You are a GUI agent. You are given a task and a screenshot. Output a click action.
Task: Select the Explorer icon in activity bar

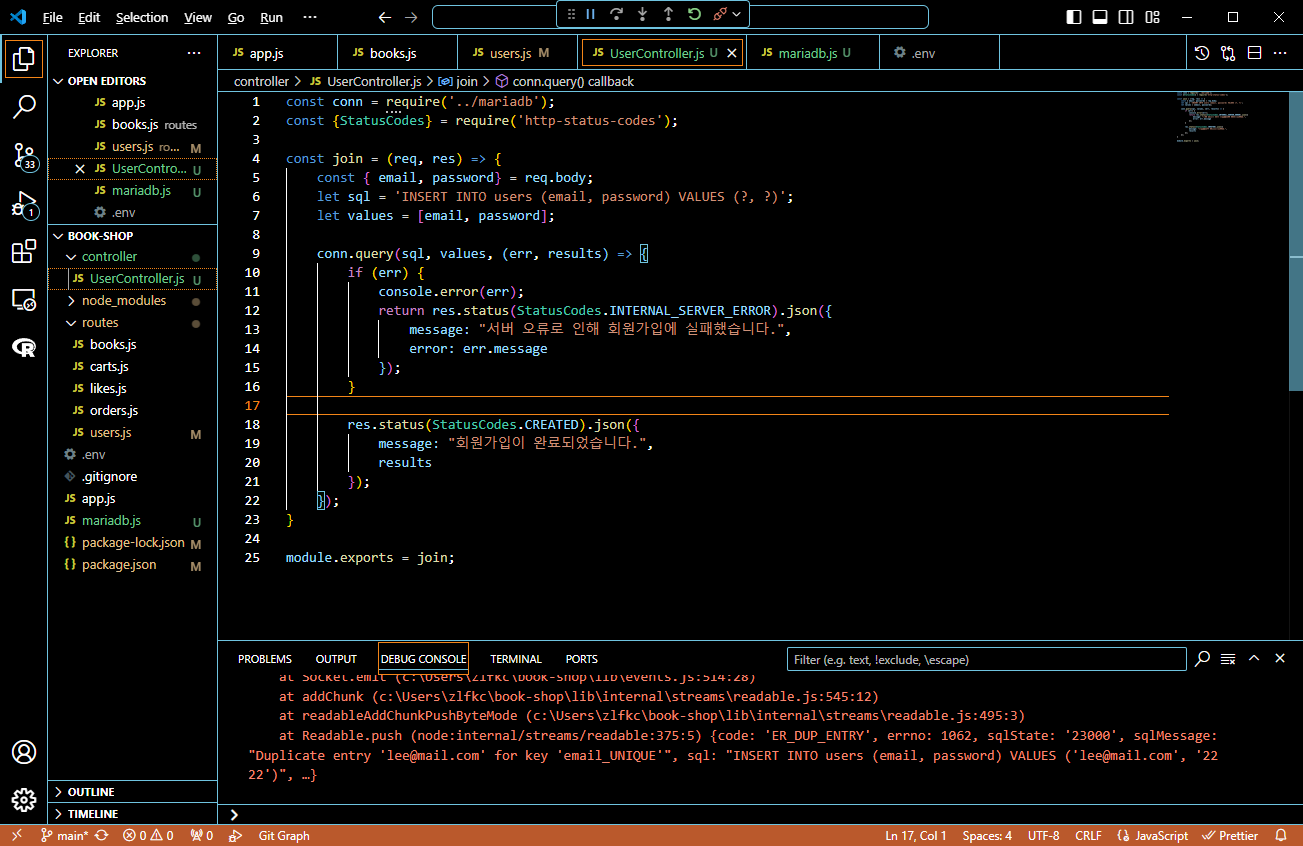[24, 59]
